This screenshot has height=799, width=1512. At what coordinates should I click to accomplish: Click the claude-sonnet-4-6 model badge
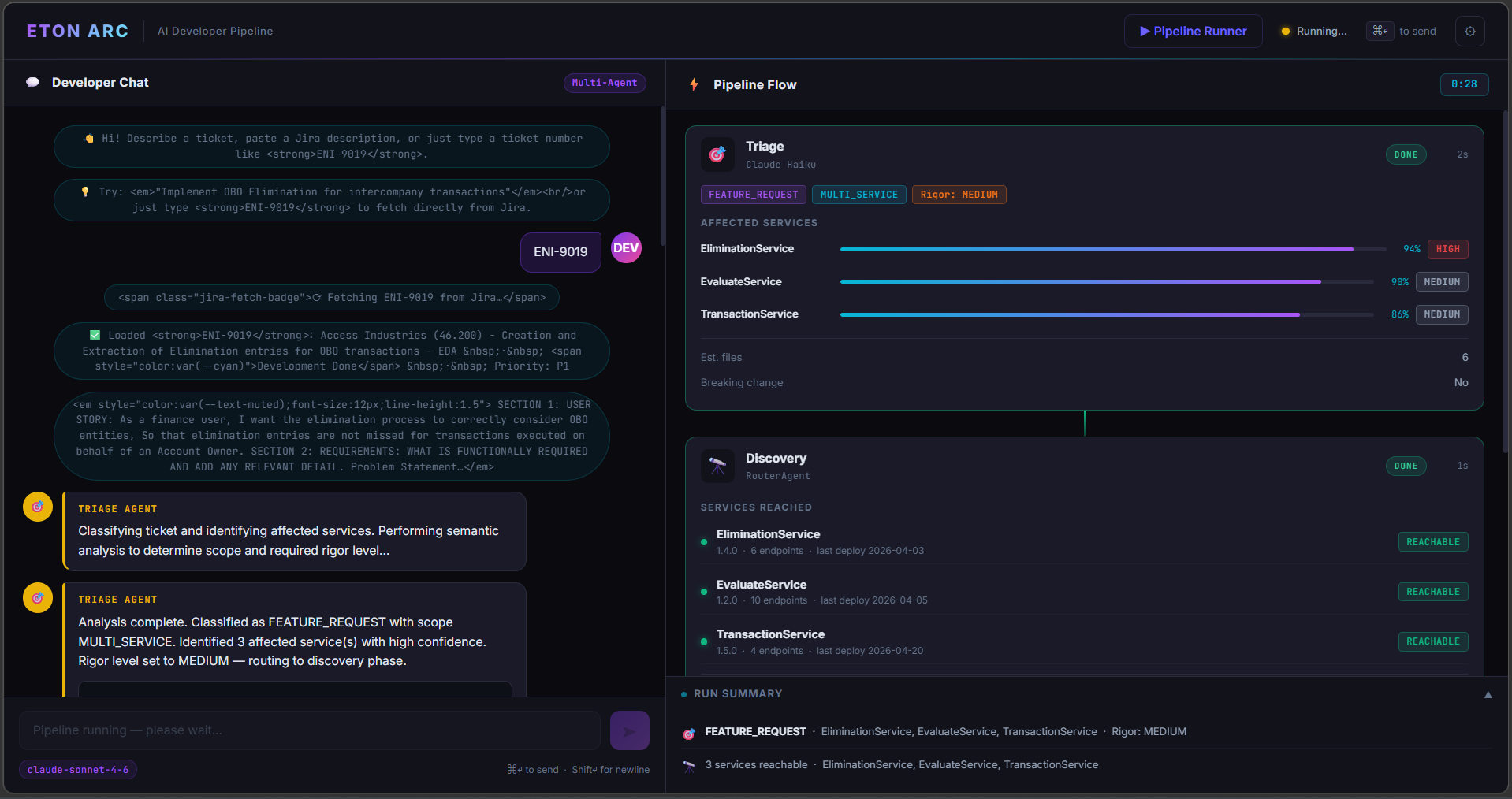[x=78, y=770]
